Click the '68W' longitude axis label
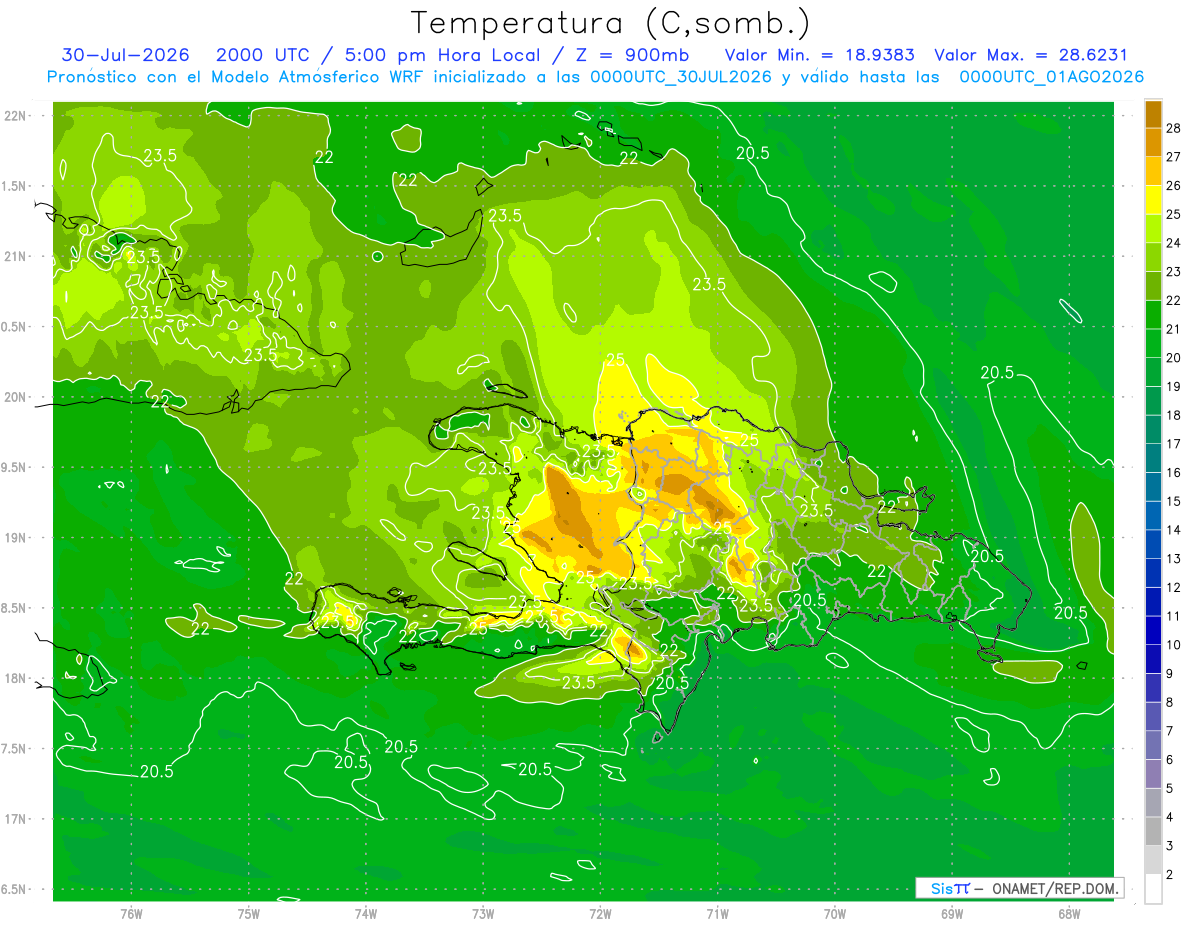 coord(1069,913)
